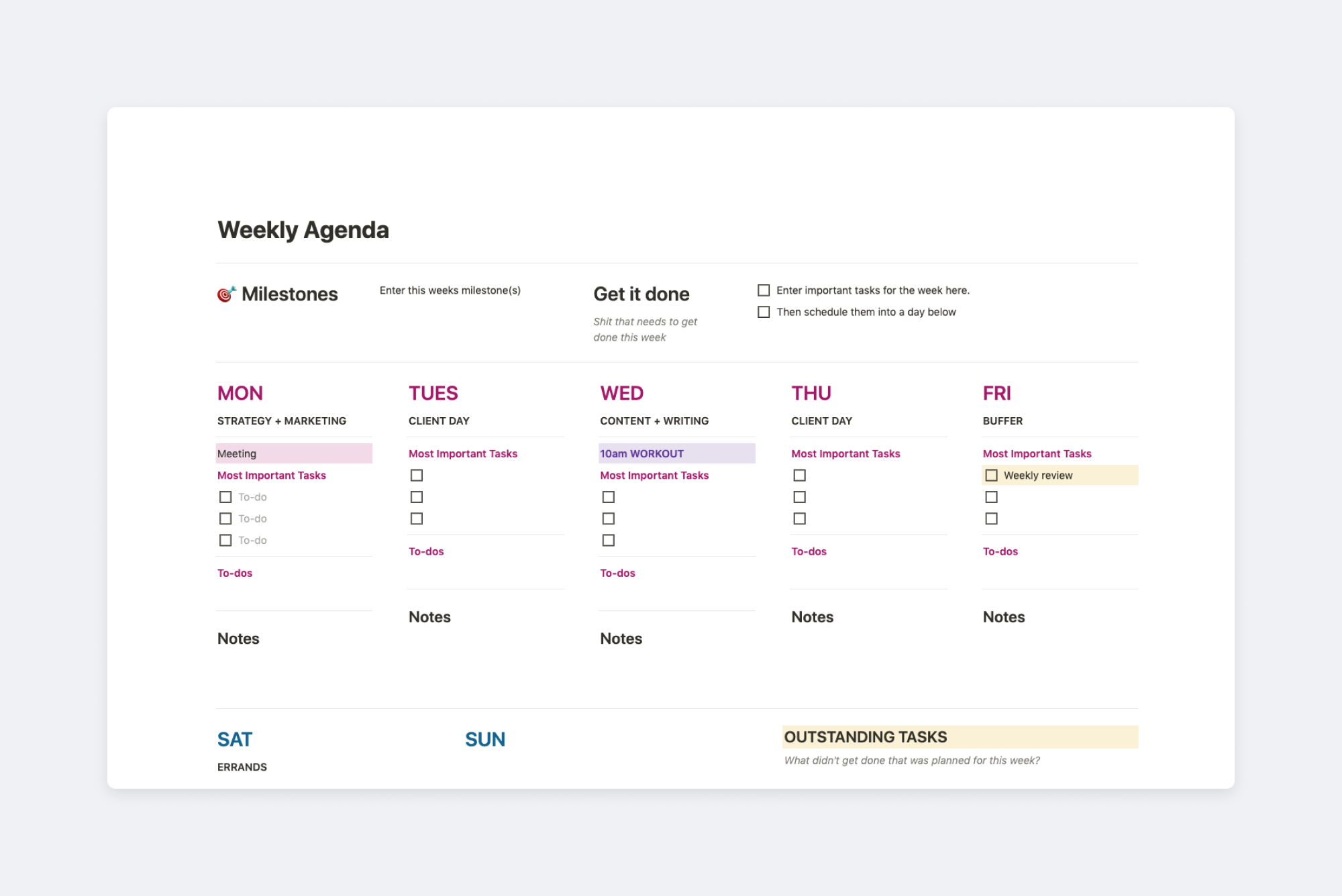Click the SAT column header label
The height and width of the screenshot is (896, 1342).
coord(234,739)
